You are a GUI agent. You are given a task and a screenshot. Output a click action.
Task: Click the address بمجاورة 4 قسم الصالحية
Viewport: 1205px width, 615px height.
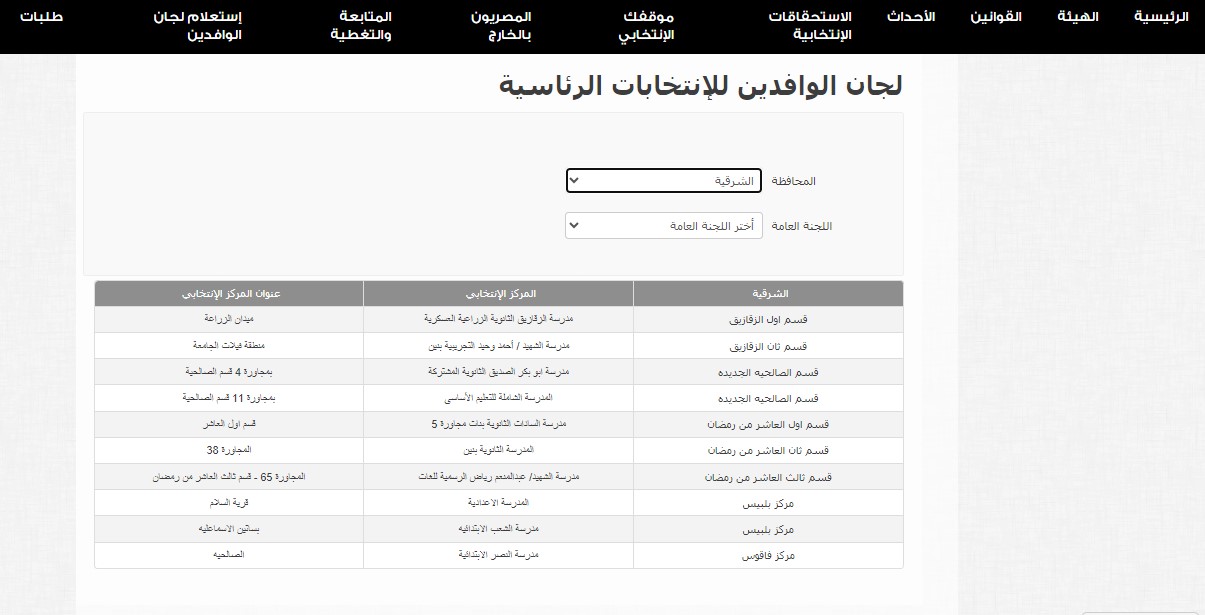tap(229, 371)
